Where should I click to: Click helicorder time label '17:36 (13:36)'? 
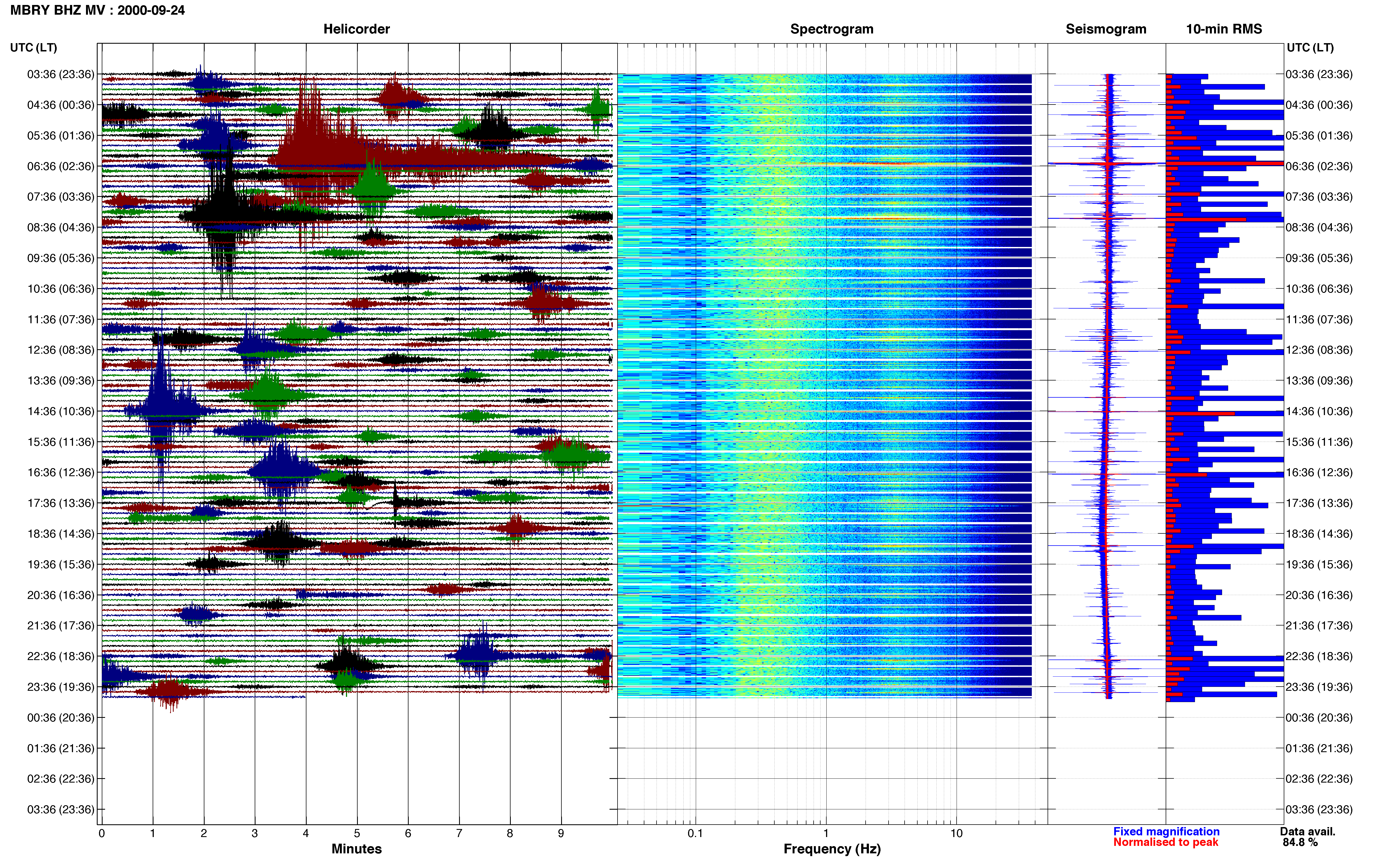click(61, 503)
